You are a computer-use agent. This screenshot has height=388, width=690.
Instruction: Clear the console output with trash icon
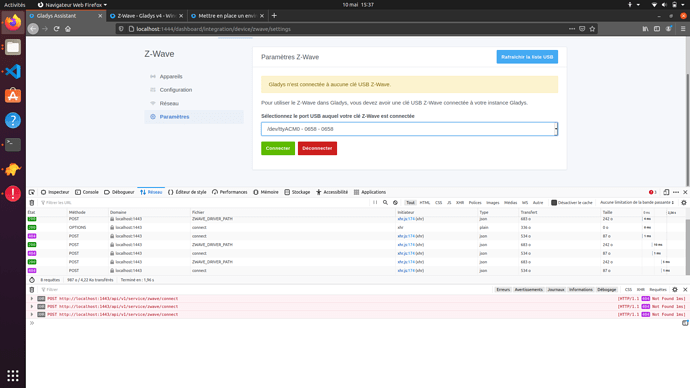[x=32, y=290]
